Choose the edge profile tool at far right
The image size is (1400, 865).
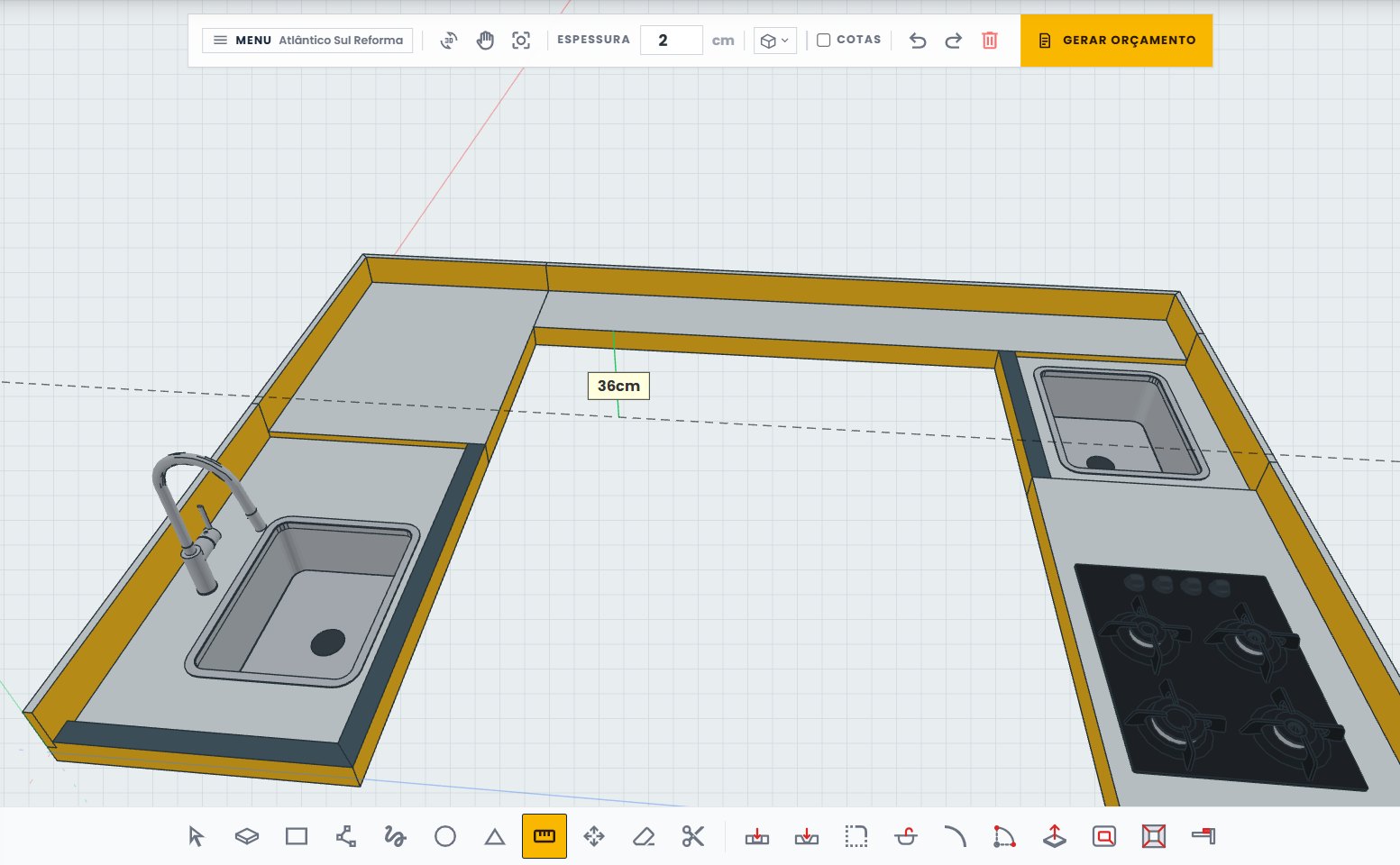(1203, 836)
